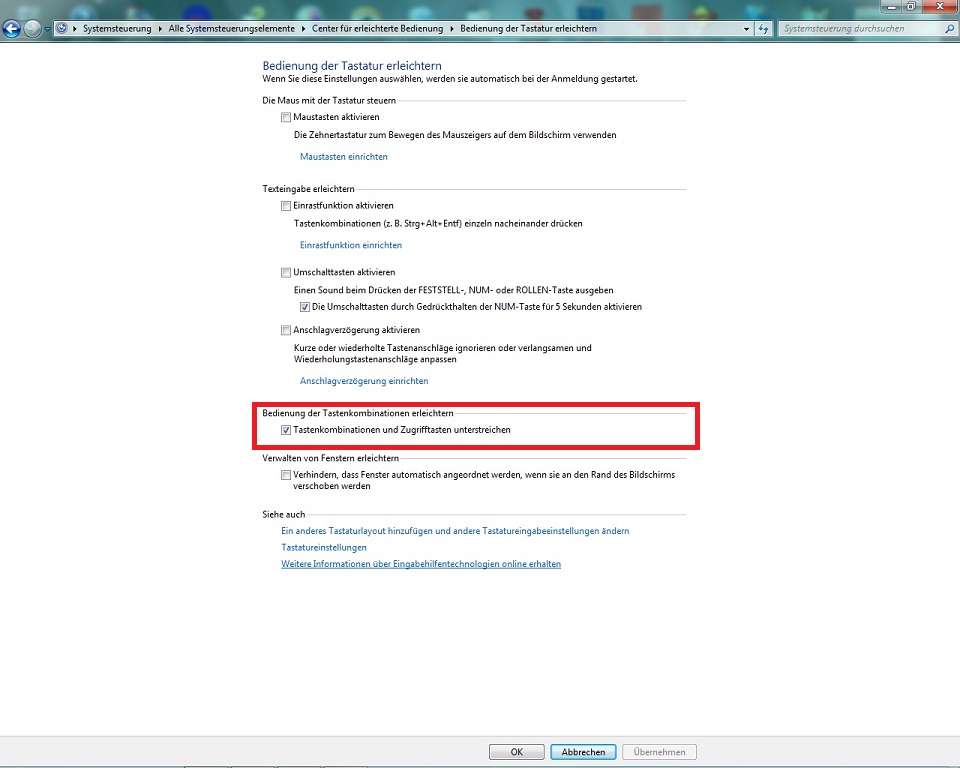Select Center für erleichterte Bedienung breadcrumb
Screen dimensions: 960x768
click(377, 29)
